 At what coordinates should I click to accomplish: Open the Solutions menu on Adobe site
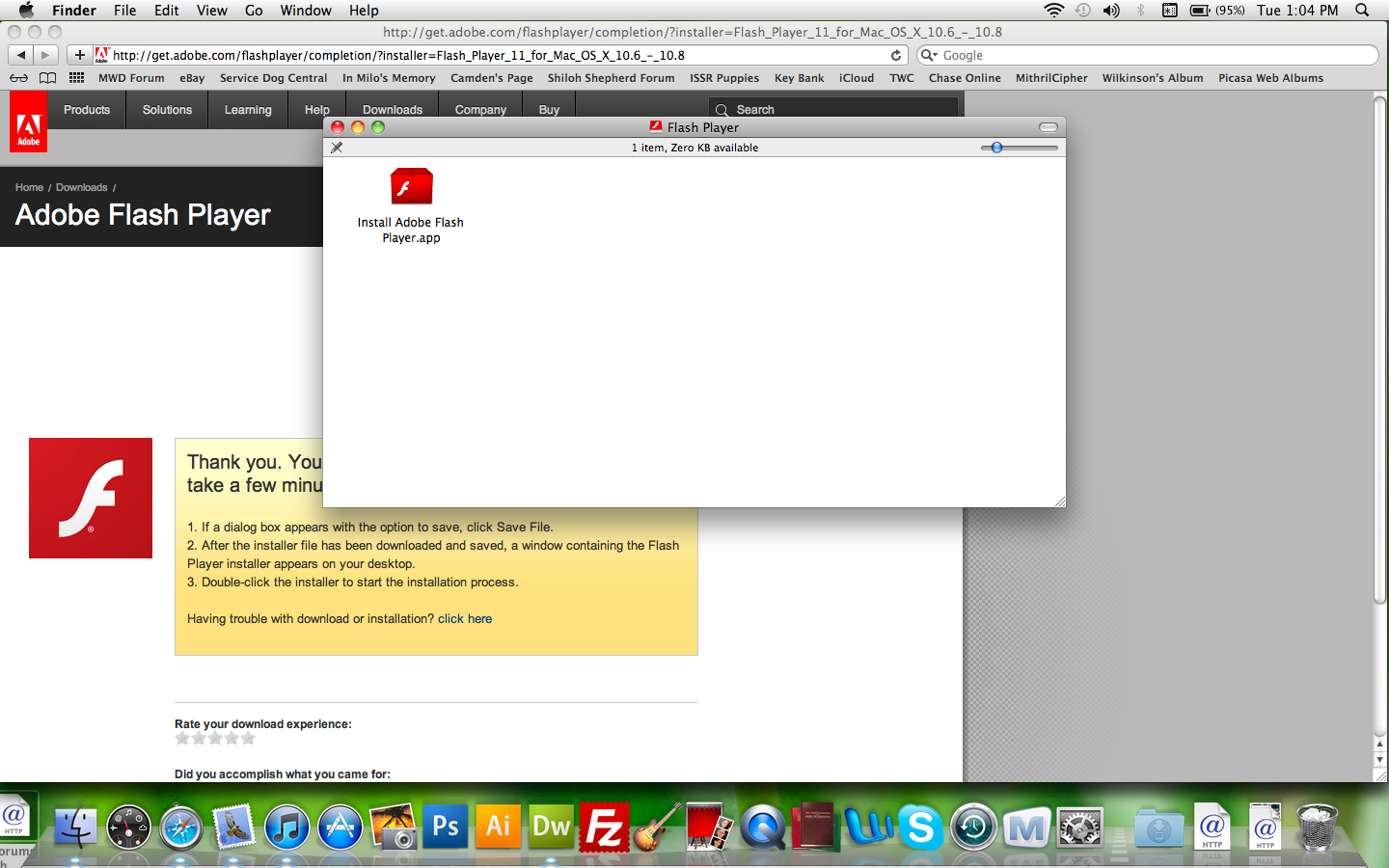click(x=167, y=110)
